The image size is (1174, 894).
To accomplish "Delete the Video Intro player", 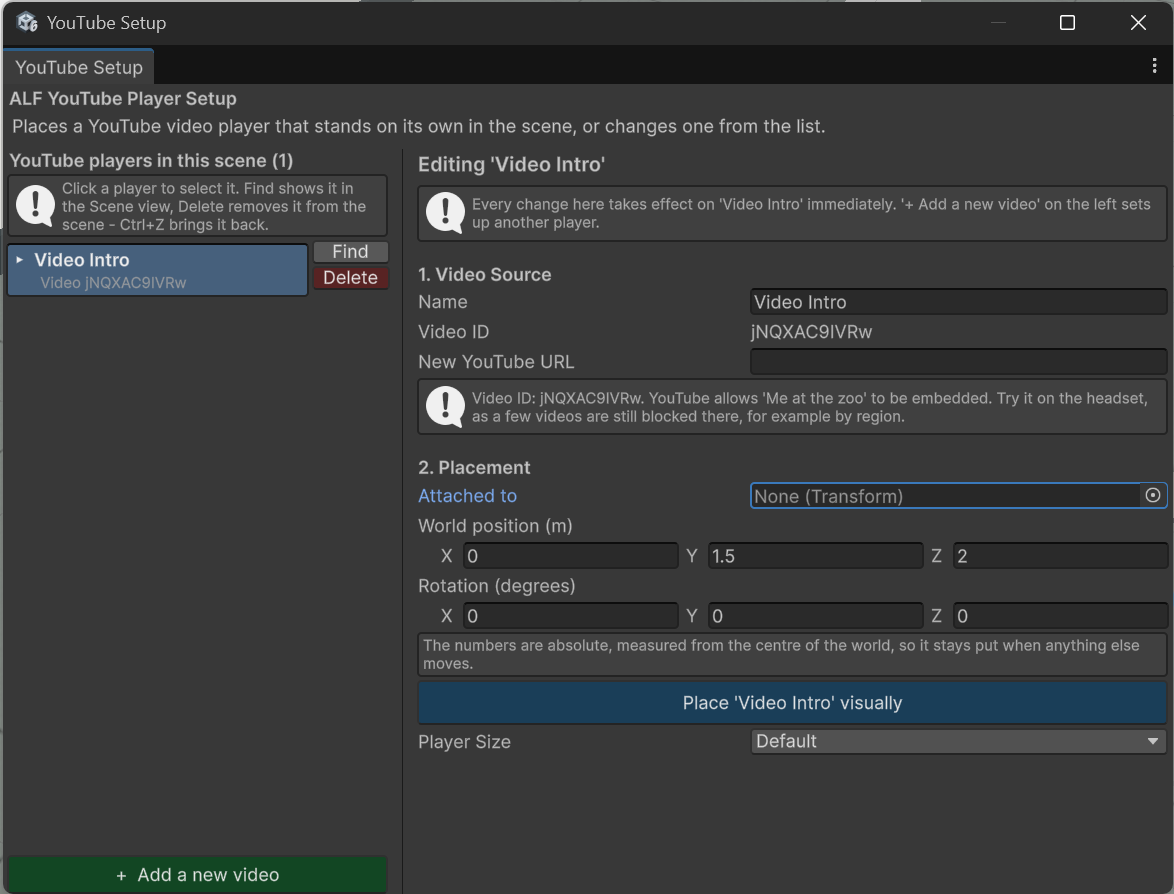I will pos(350,278).
